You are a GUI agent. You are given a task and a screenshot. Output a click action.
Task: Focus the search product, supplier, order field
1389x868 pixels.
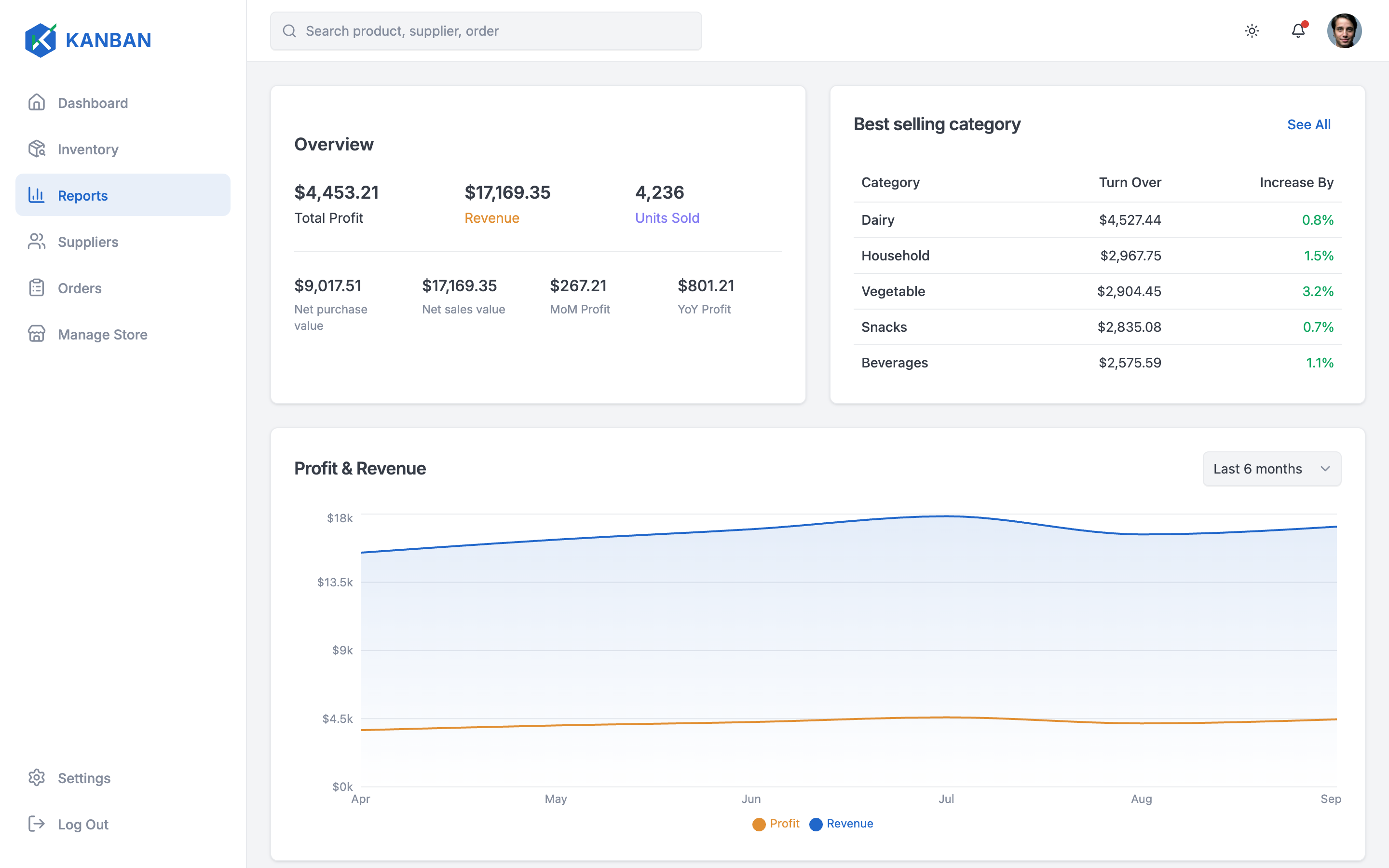(486, 31)
